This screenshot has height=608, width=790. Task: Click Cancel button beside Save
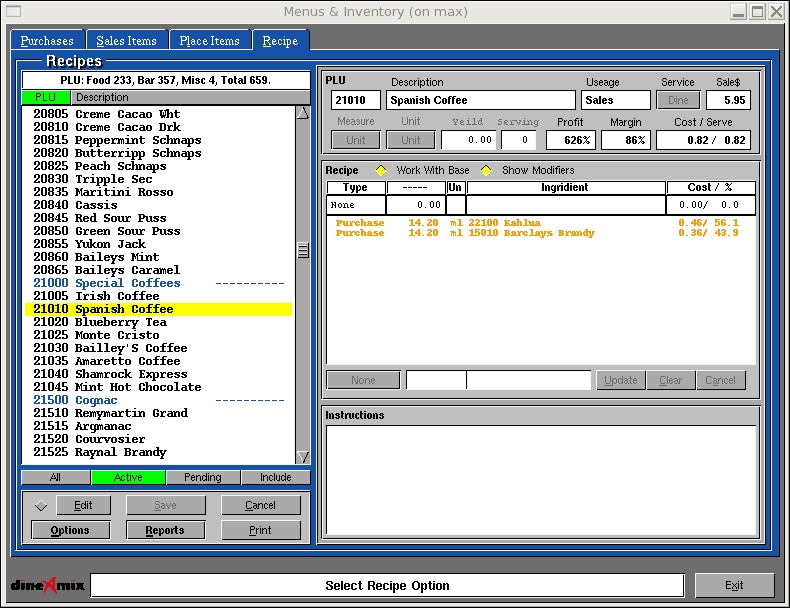(x=260, y=505)
